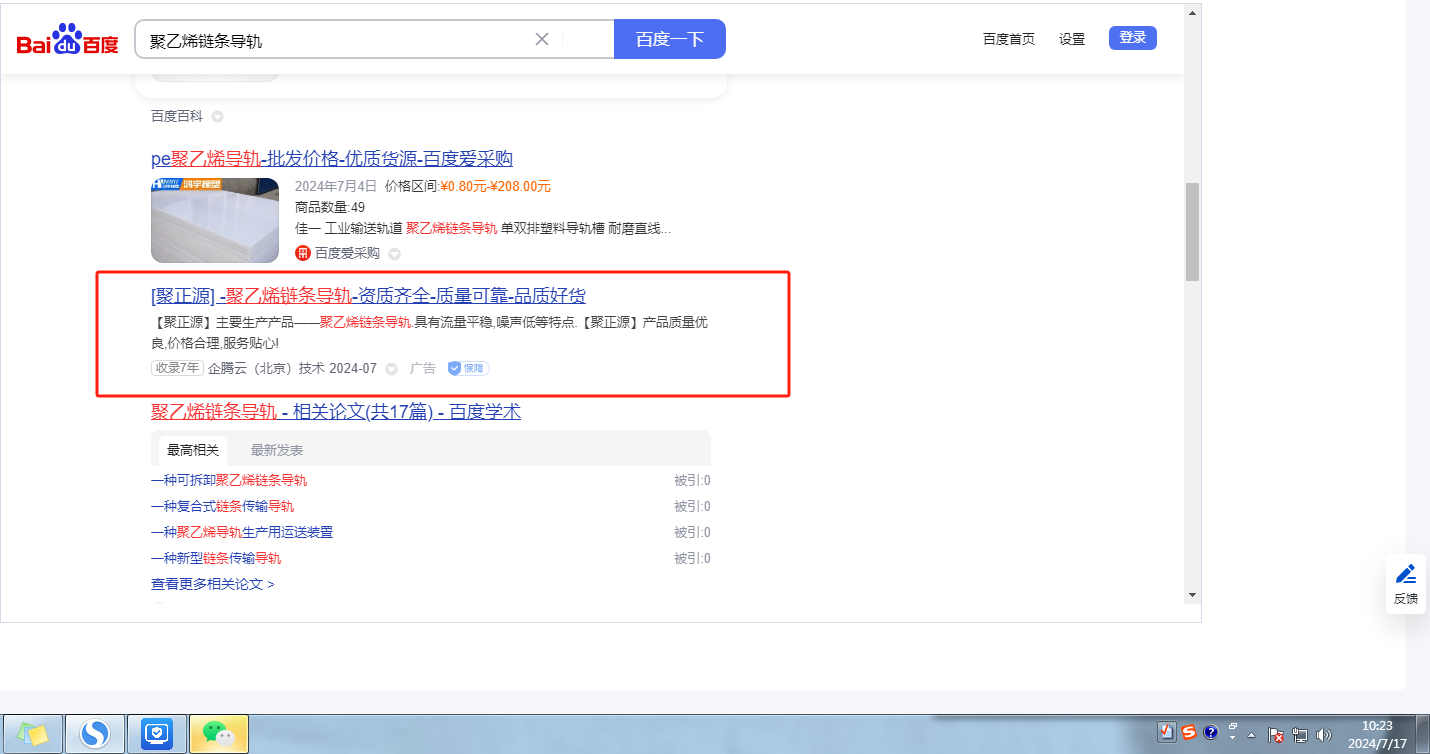
Task: Click the Baidu logo
Action: coord(67,40)
